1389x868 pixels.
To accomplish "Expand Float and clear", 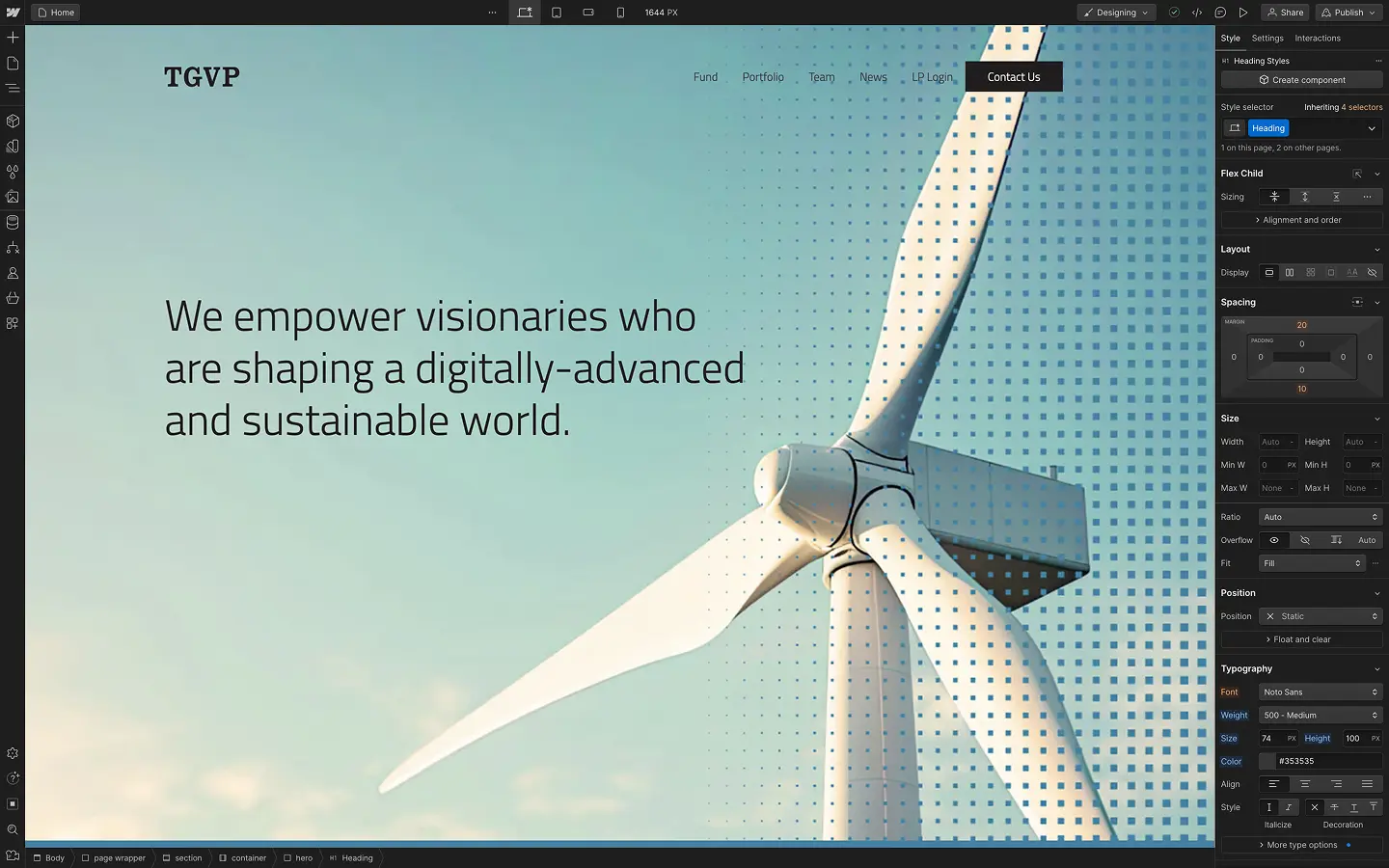I will (1301, 639).
